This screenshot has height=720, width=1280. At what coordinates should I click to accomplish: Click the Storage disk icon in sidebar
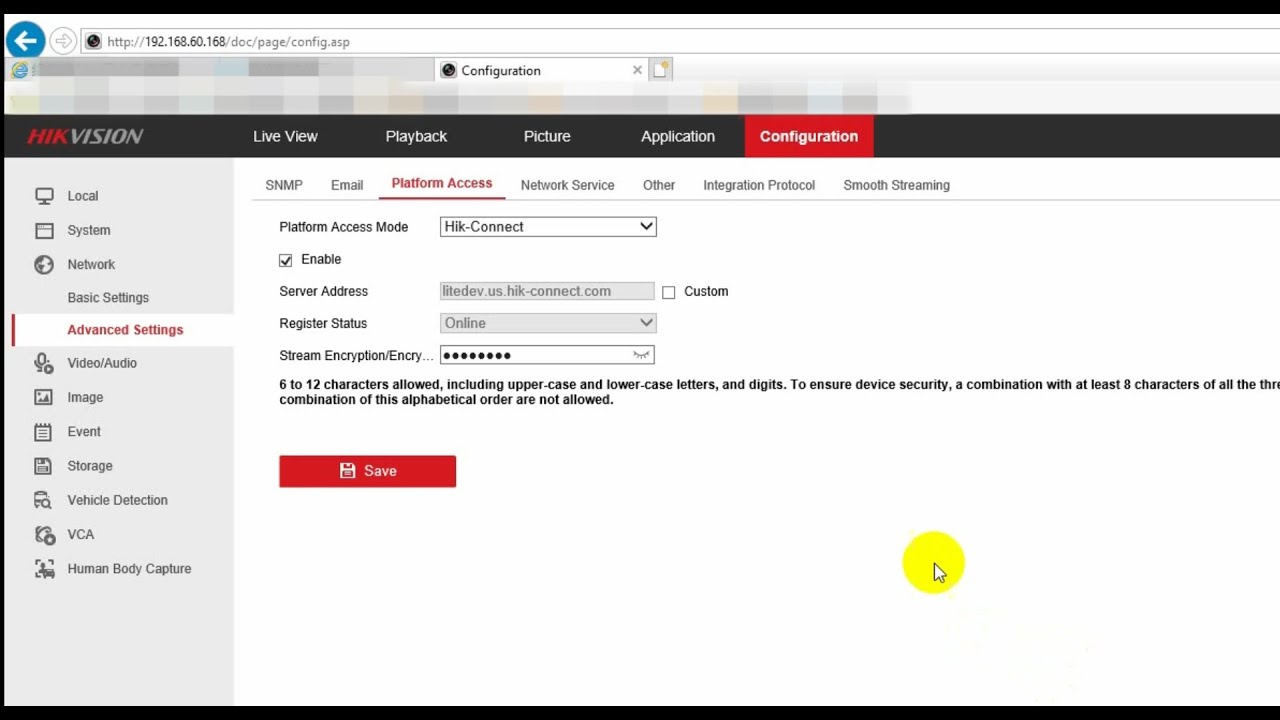[x=44, y=466]
